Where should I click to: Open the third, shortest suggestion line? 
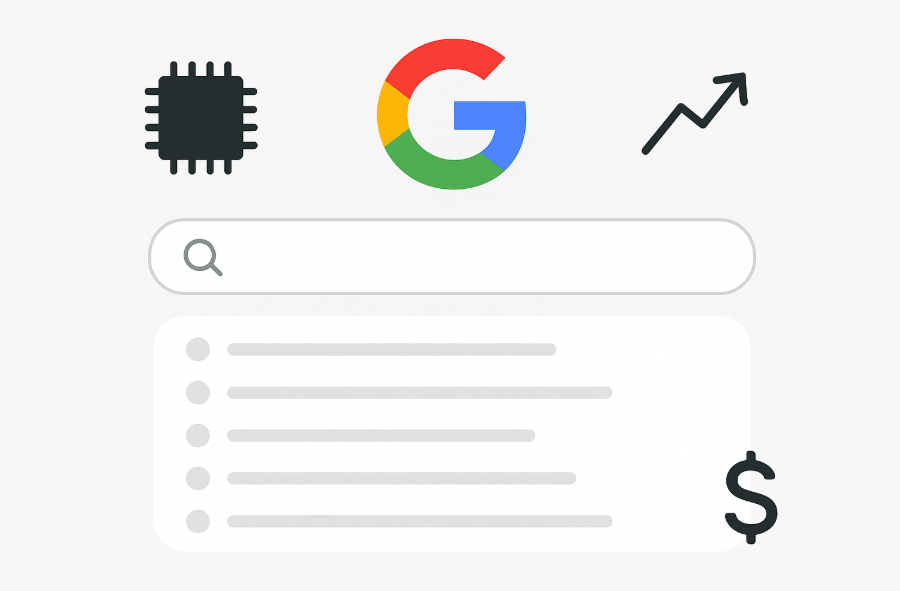point(381,436)
